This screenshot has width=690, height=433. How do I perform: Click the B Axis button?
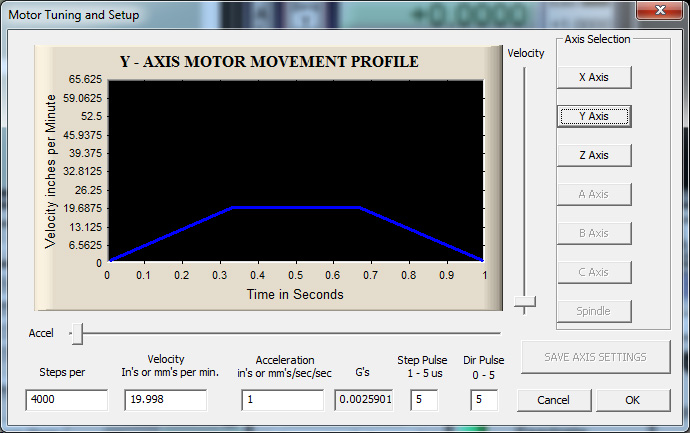pos(593,233)
